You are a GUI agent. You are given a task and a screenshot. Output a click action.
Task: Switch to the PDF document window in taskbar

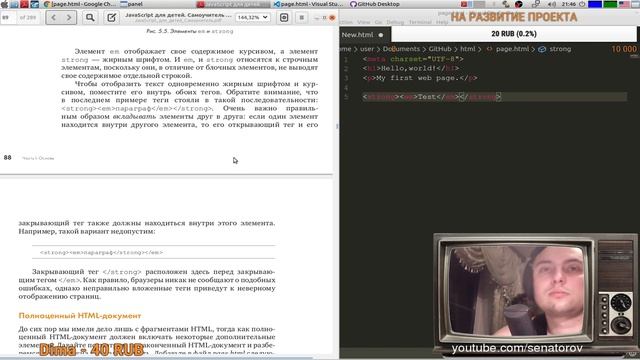[233, 4]
